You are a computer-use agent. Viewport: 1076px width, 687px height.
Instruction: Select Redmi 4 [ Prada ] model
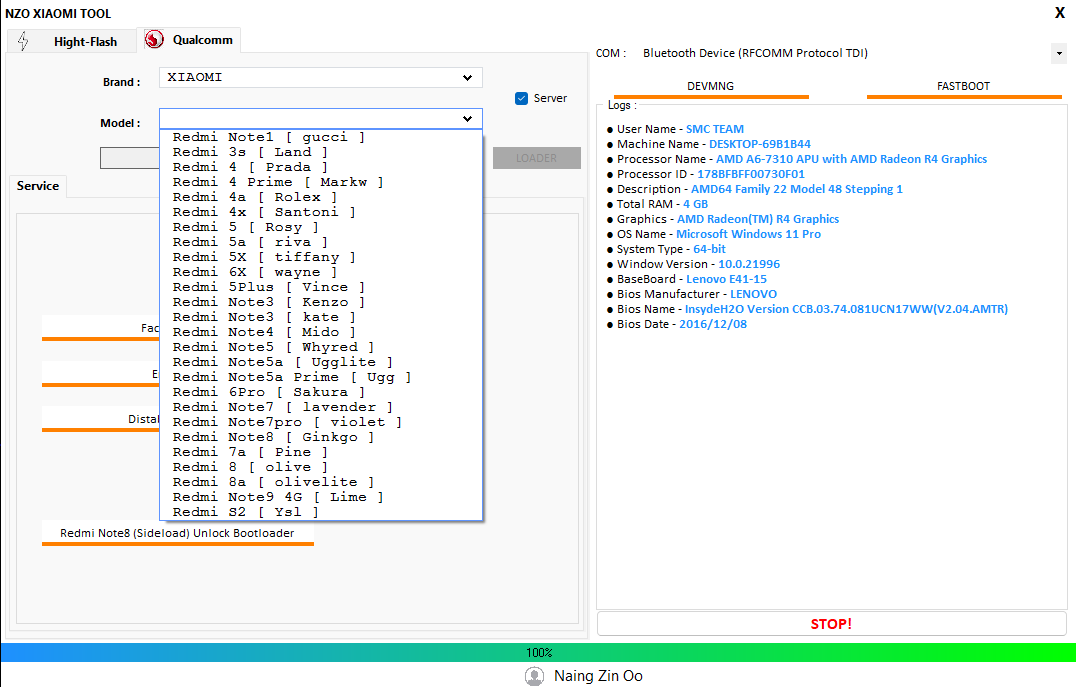click(x=320, y=167)
